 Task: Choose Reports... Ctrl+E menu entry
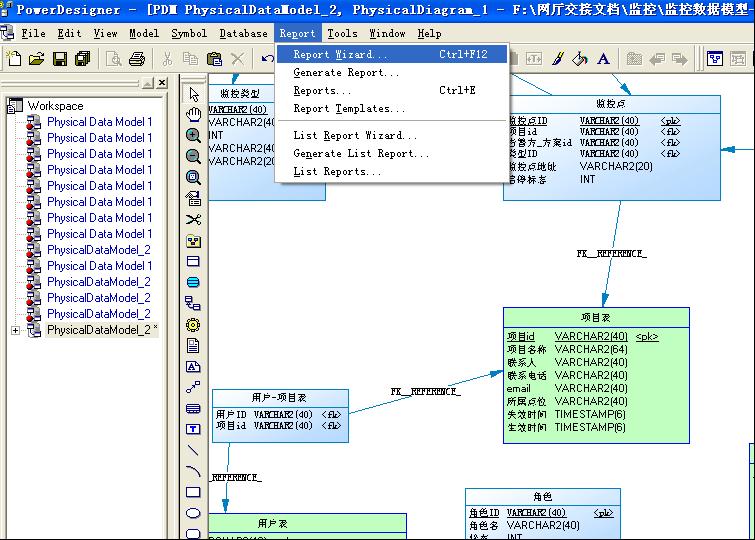392,91
